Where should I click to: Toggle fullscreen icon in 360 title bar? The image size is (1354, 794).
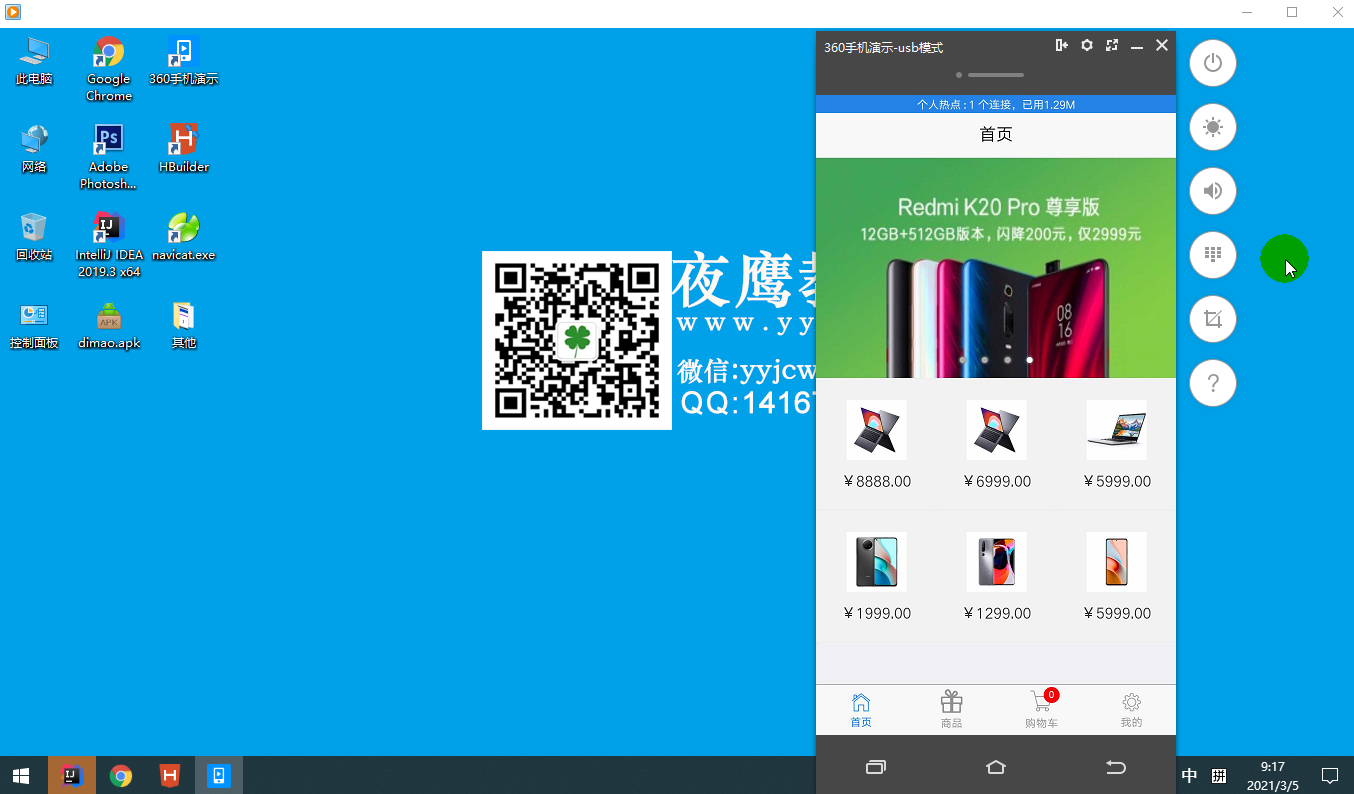(1112, 45)
